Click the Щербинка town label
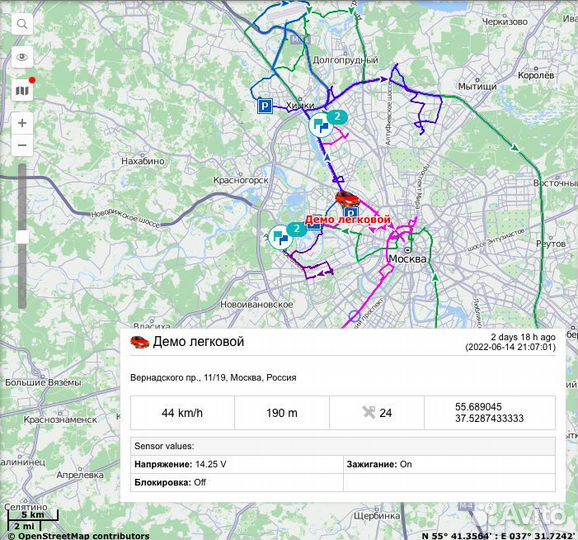This screenshot has height=540, width=578. (x=377, y=516)
